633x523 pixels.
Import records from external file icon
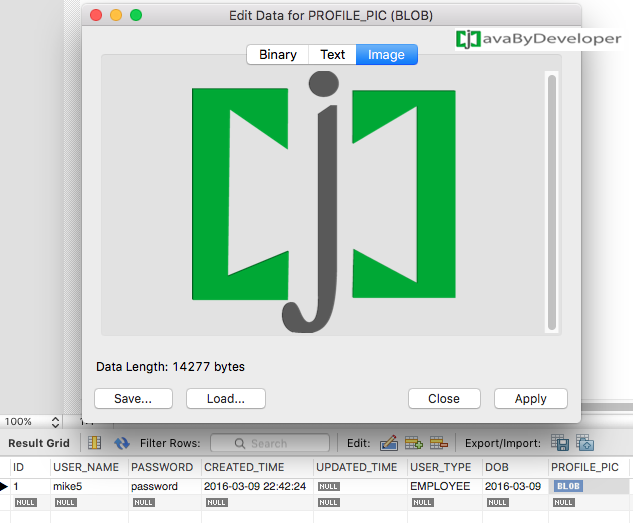585,443
